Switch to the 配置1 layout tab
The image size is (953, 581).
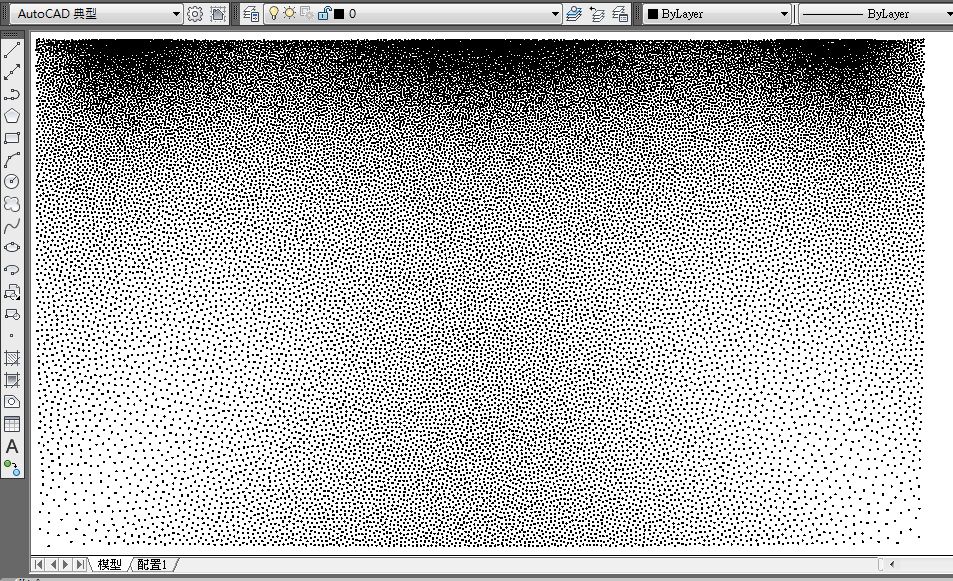(x=152, y=565)
